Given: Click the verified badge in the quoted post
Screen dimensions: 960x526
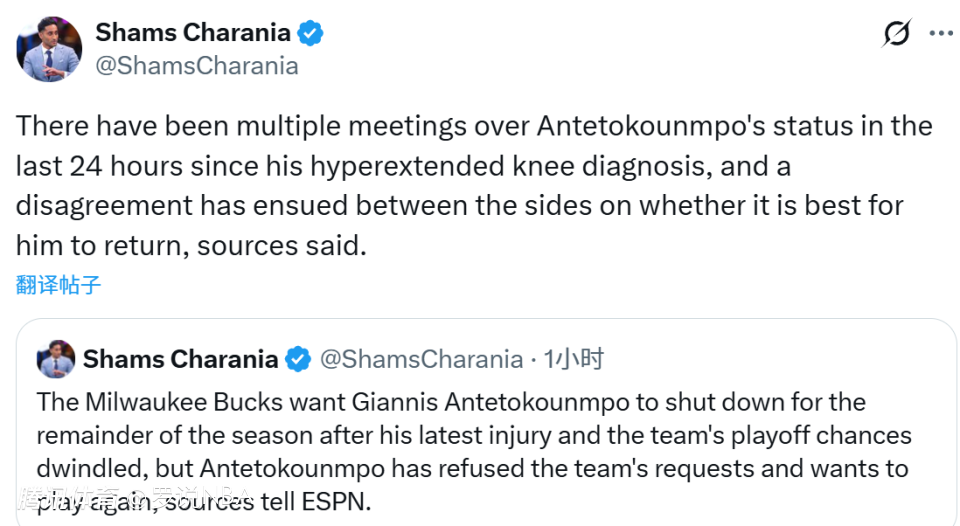Looking at the screenshot, I should [x=298, y=359].
